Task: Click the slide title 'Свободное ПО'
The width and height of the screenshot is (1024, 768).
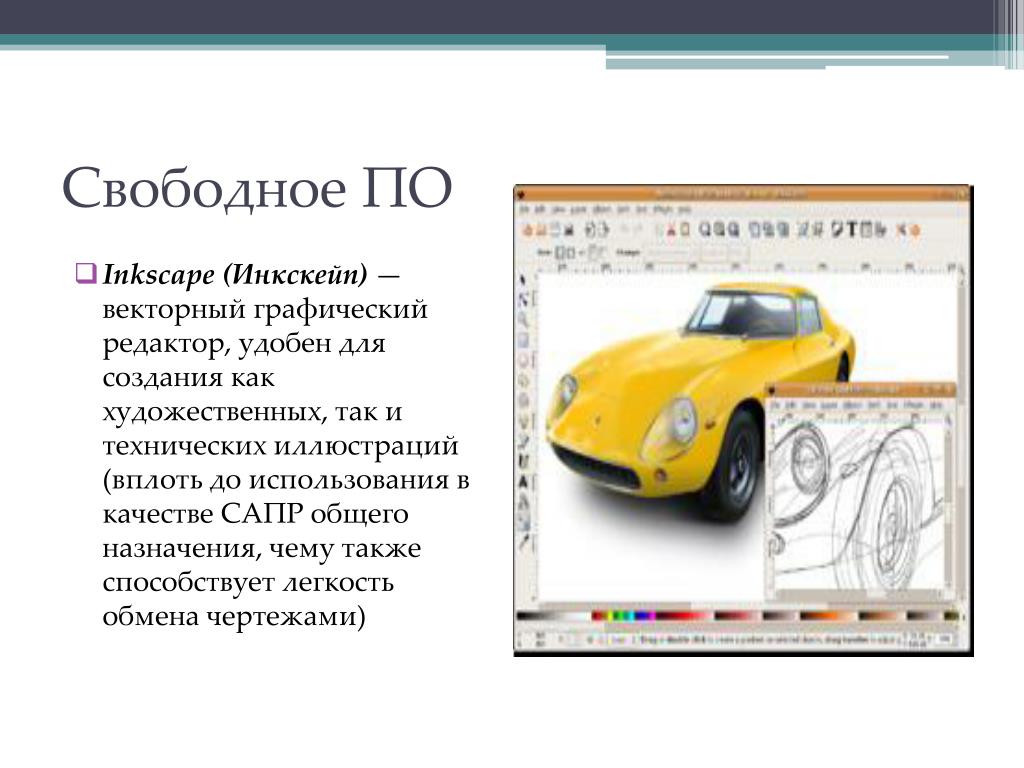Action: (257, 188)
